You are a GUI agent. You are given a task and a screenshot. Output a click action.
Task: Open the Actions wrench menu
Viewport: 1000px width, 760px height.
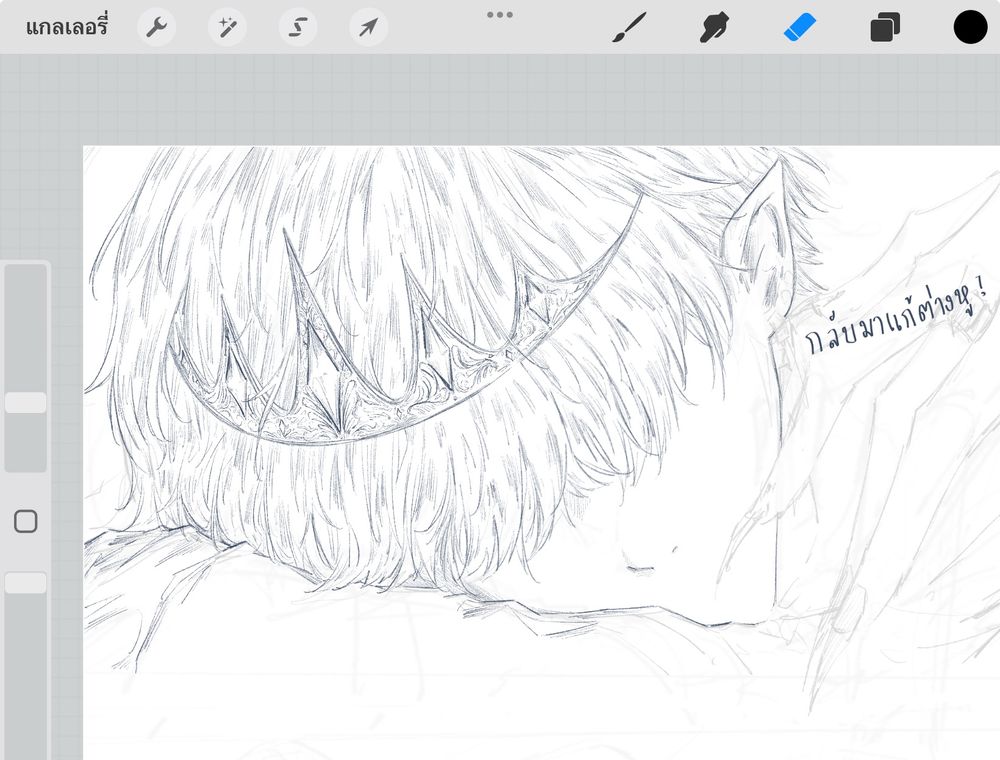coord(156,27)
